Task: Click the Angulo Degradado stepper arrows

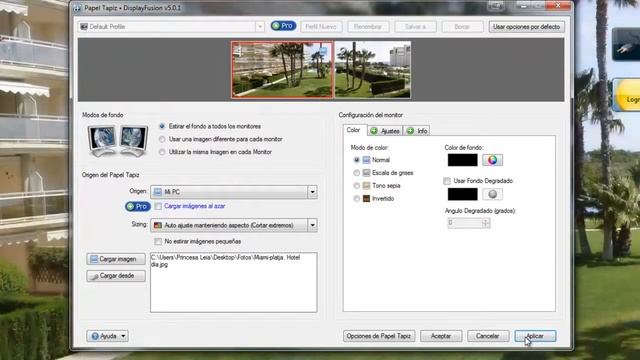Action: (486, 223)
